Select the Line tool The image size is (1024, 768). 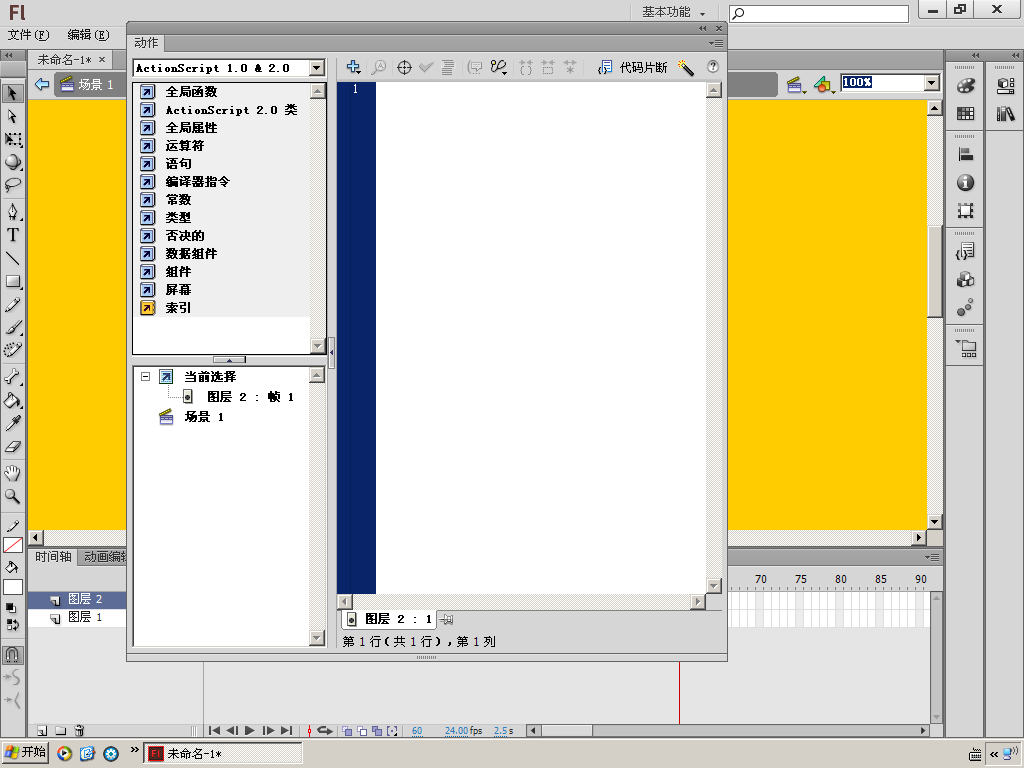pyautogui.click(x=12, y=259)
